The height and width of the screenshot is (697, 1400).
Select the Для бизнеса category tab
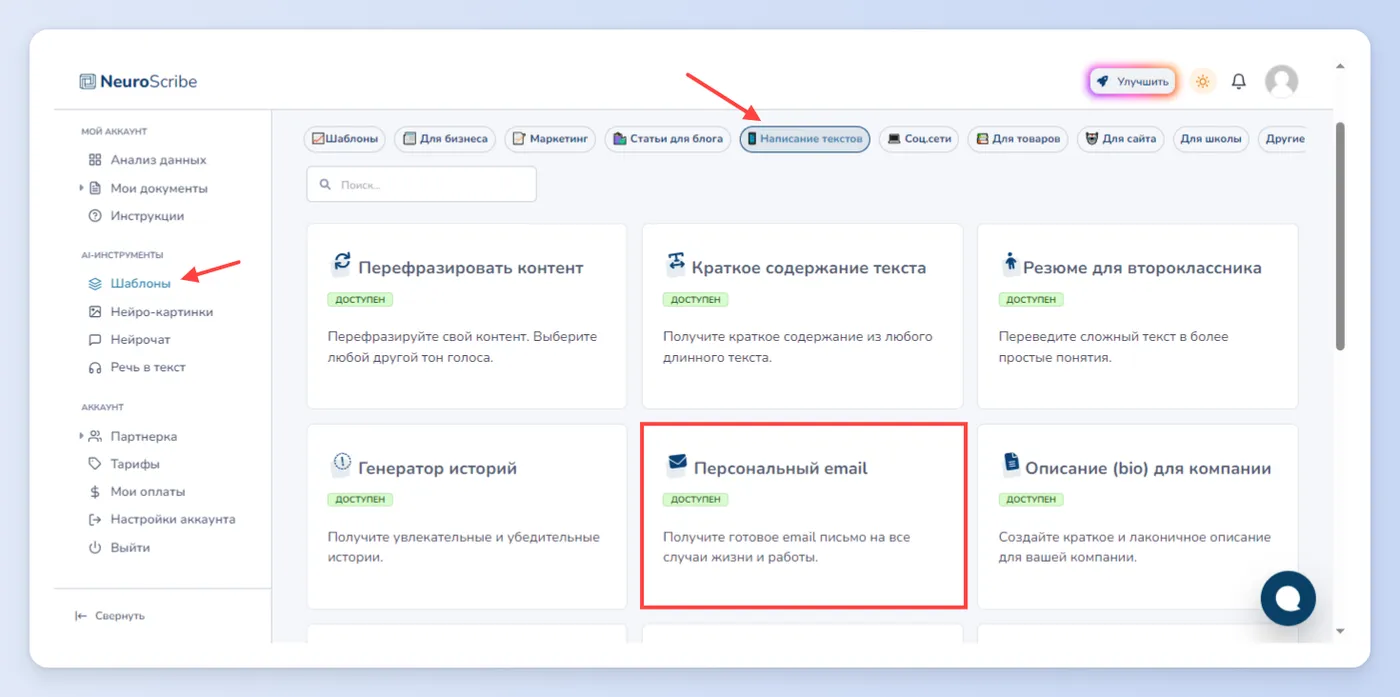(x=445, y=139)
